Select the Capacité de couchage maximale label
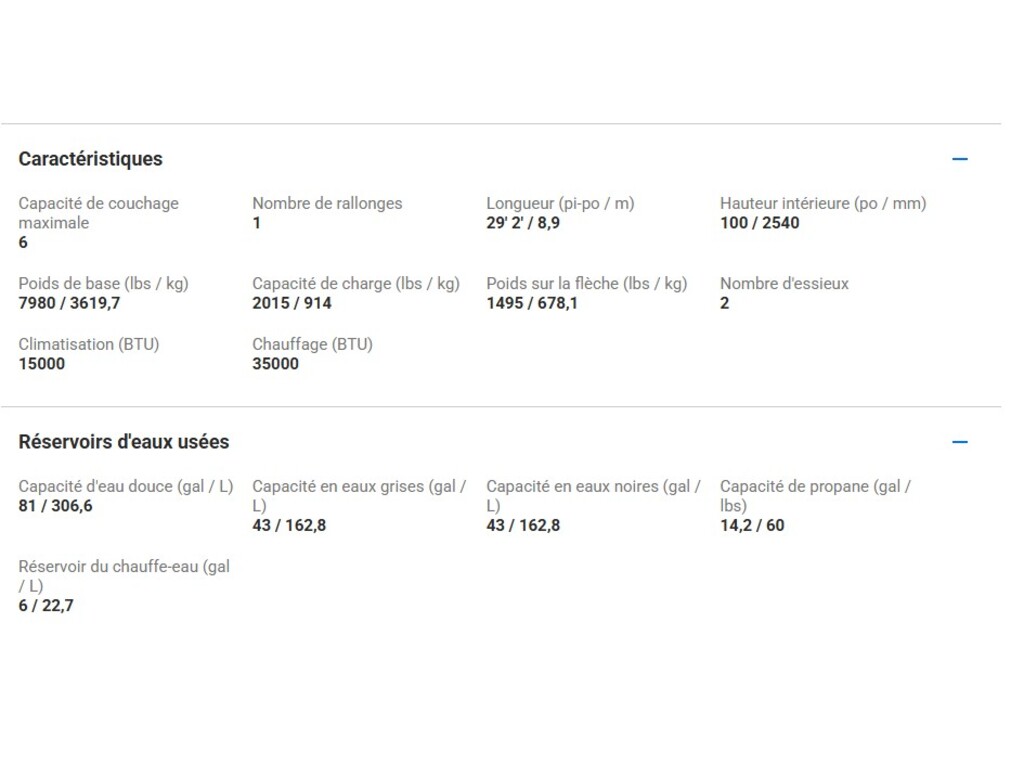This screenshot has width=1024, height=768. click(98, 213)
